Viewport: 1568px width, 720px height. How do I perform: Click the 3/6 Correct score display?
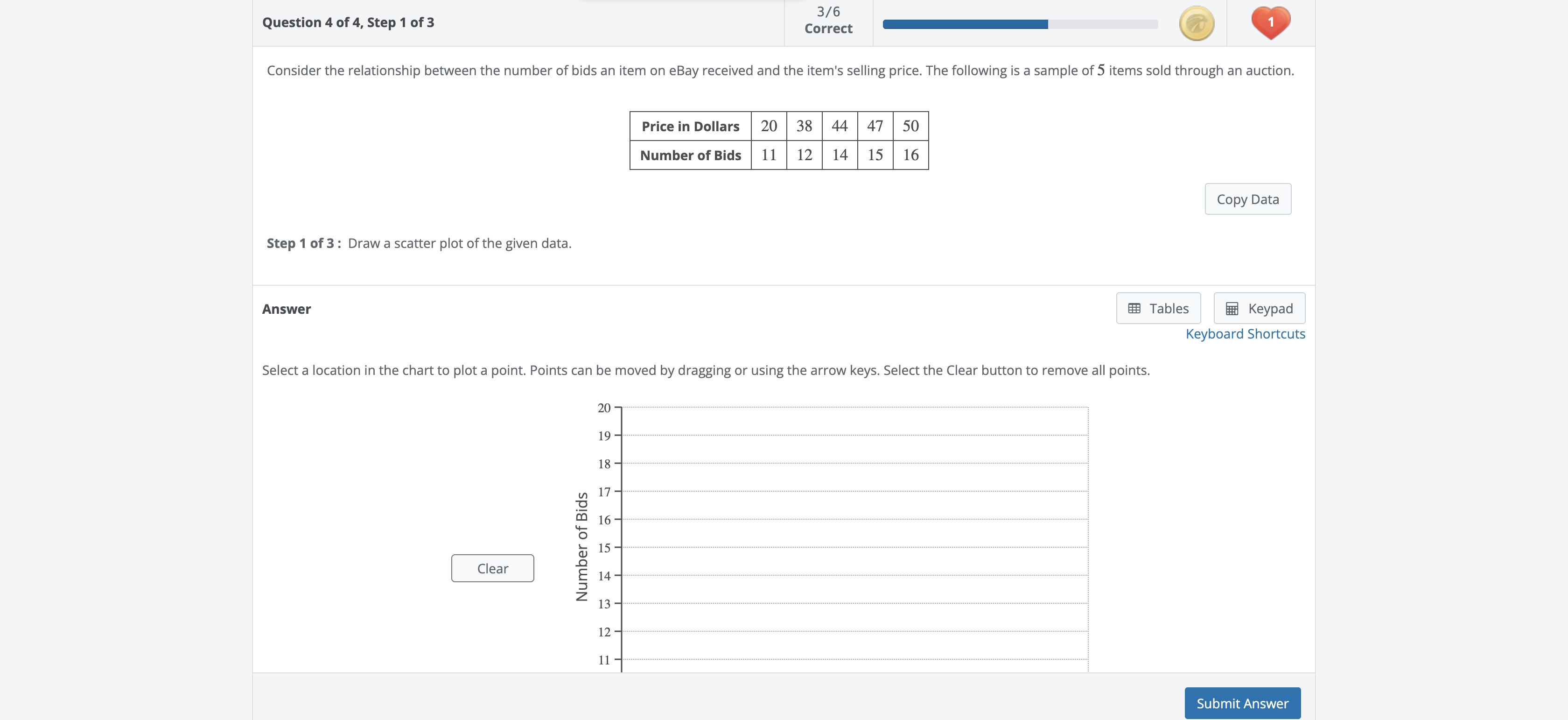pyautogui.click(x=828, y=19)
